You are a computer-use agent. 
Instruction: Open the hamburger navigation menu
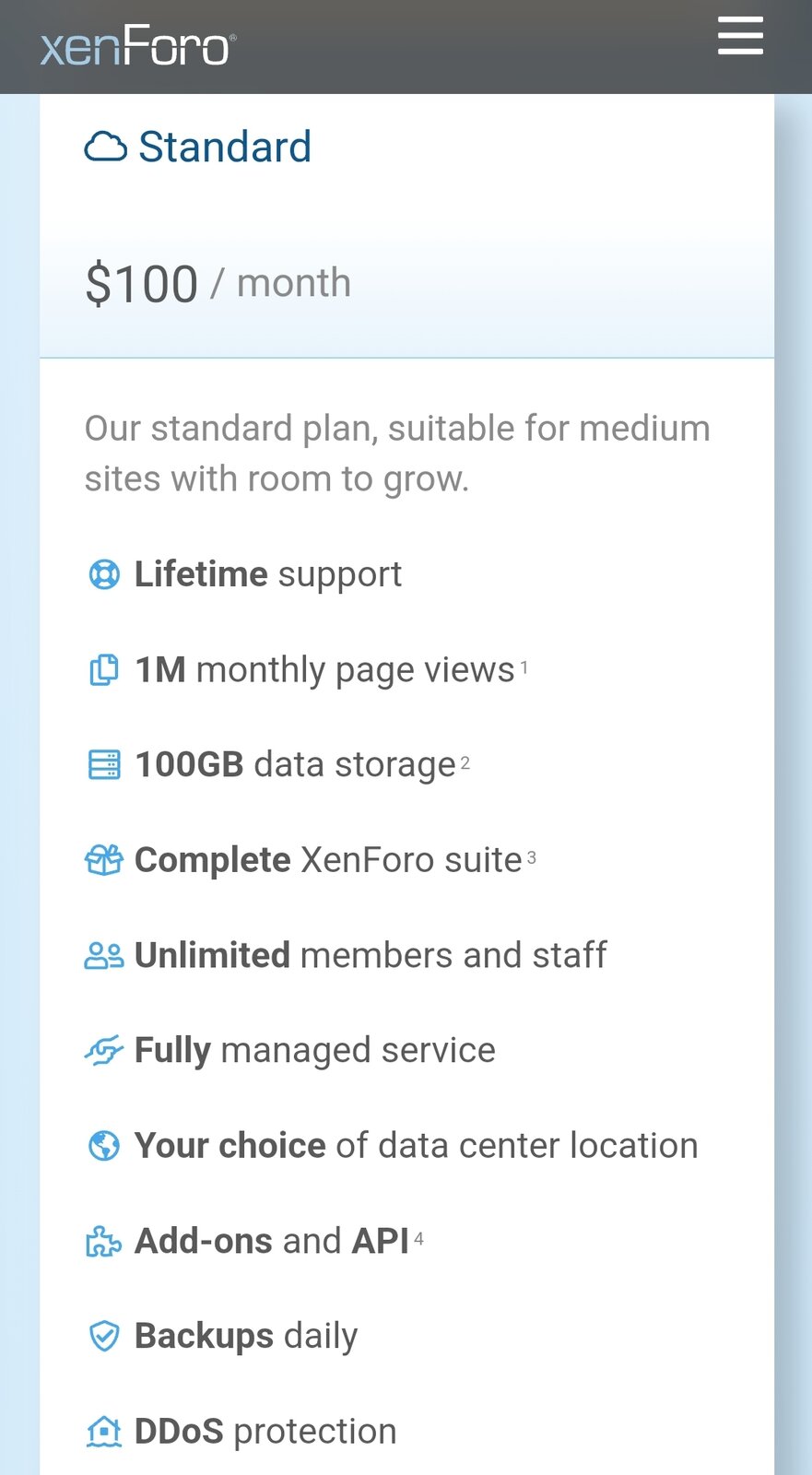coord(740,36)
